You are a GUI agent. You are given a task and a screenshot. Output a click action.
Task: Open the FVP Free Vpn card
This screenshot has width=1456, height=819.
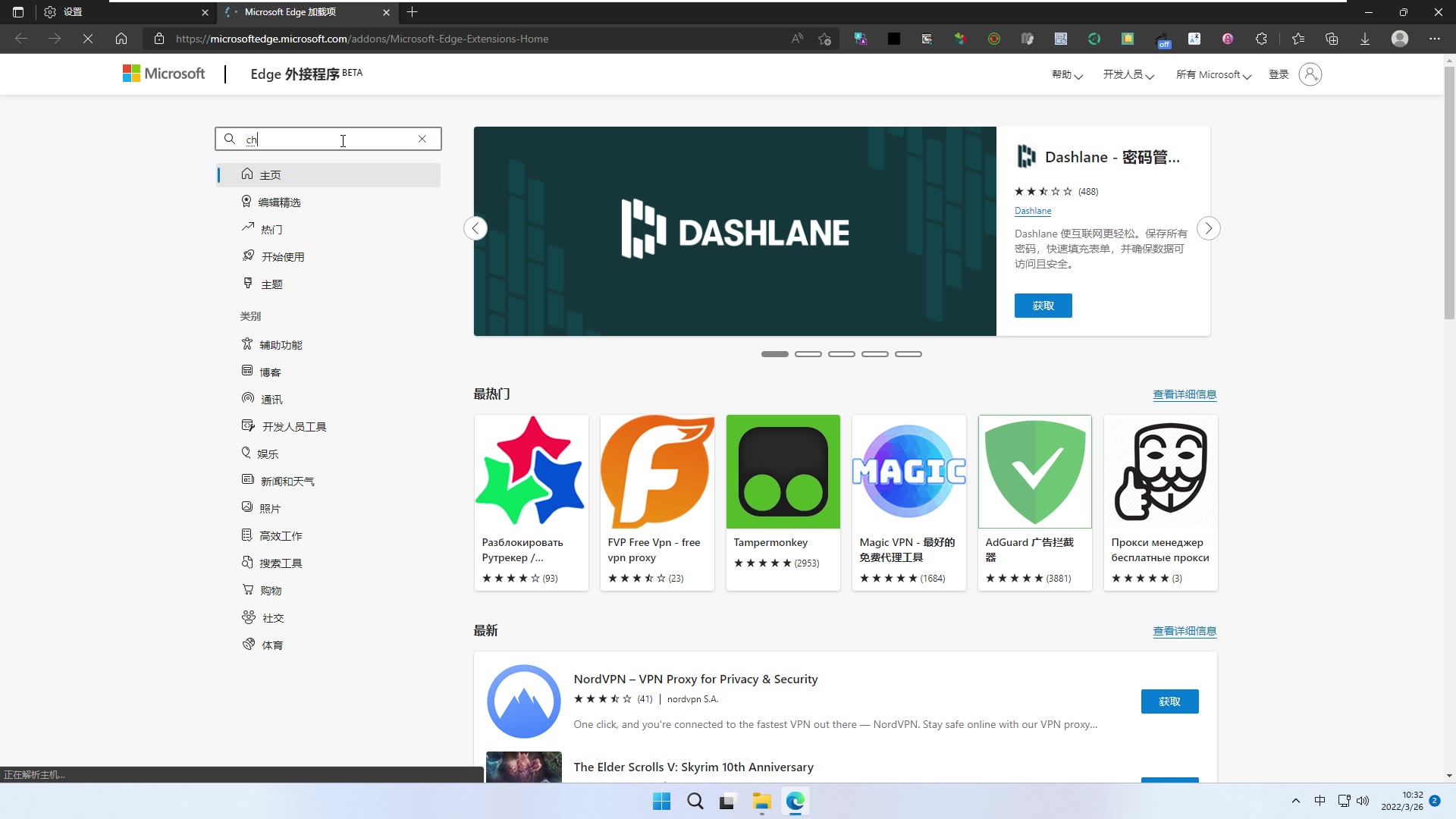click(x=657, y=503)
